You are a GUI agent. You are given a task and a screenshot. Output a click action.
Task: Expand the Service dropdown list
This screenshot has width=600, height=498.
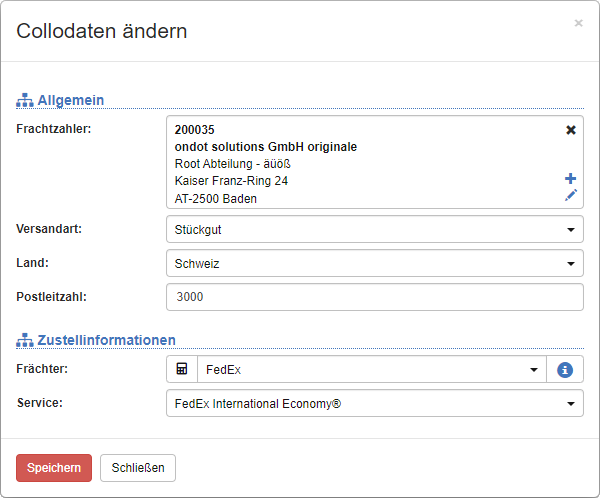tap(374, 404)
